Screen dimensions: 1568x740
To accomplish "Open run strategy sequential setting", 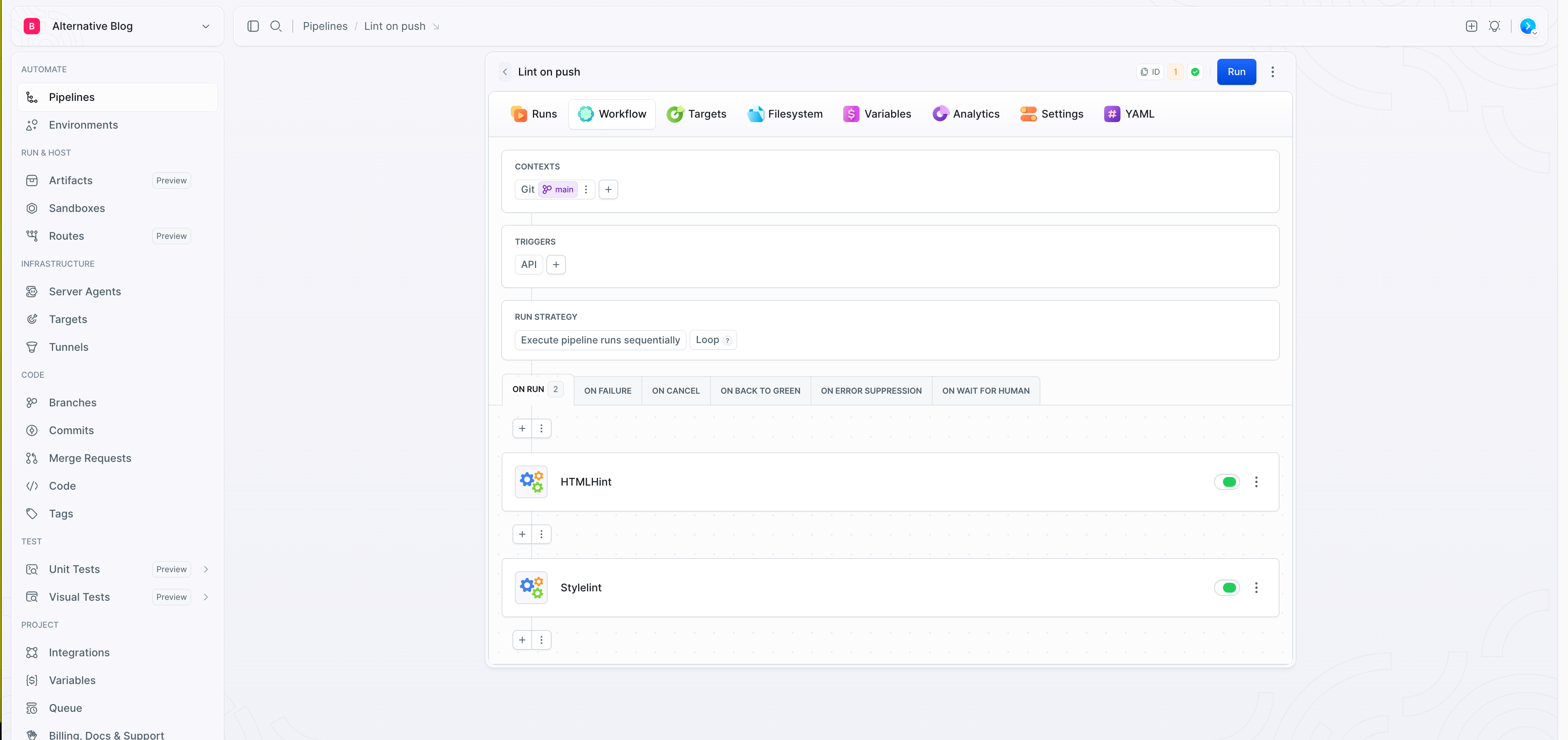I will (x=600, y=340).
